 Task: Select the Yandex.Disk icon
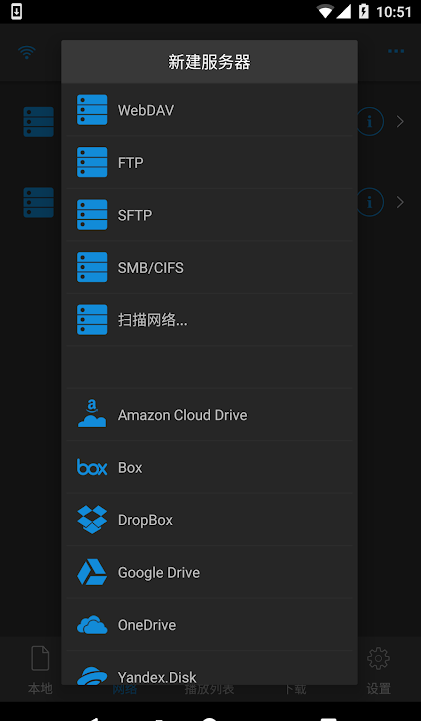click(x=92, y=675)
